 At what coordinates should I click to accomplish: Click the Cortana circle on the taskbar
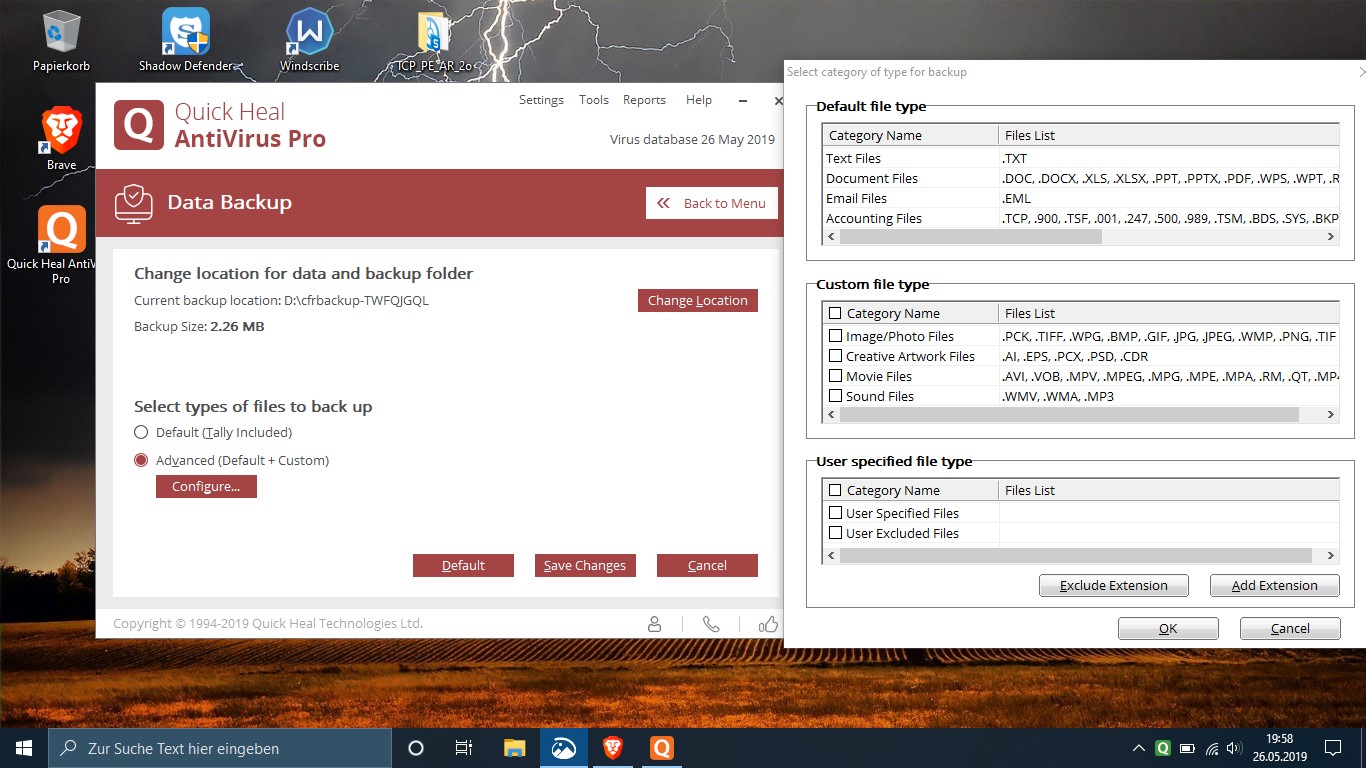[416, 748]
